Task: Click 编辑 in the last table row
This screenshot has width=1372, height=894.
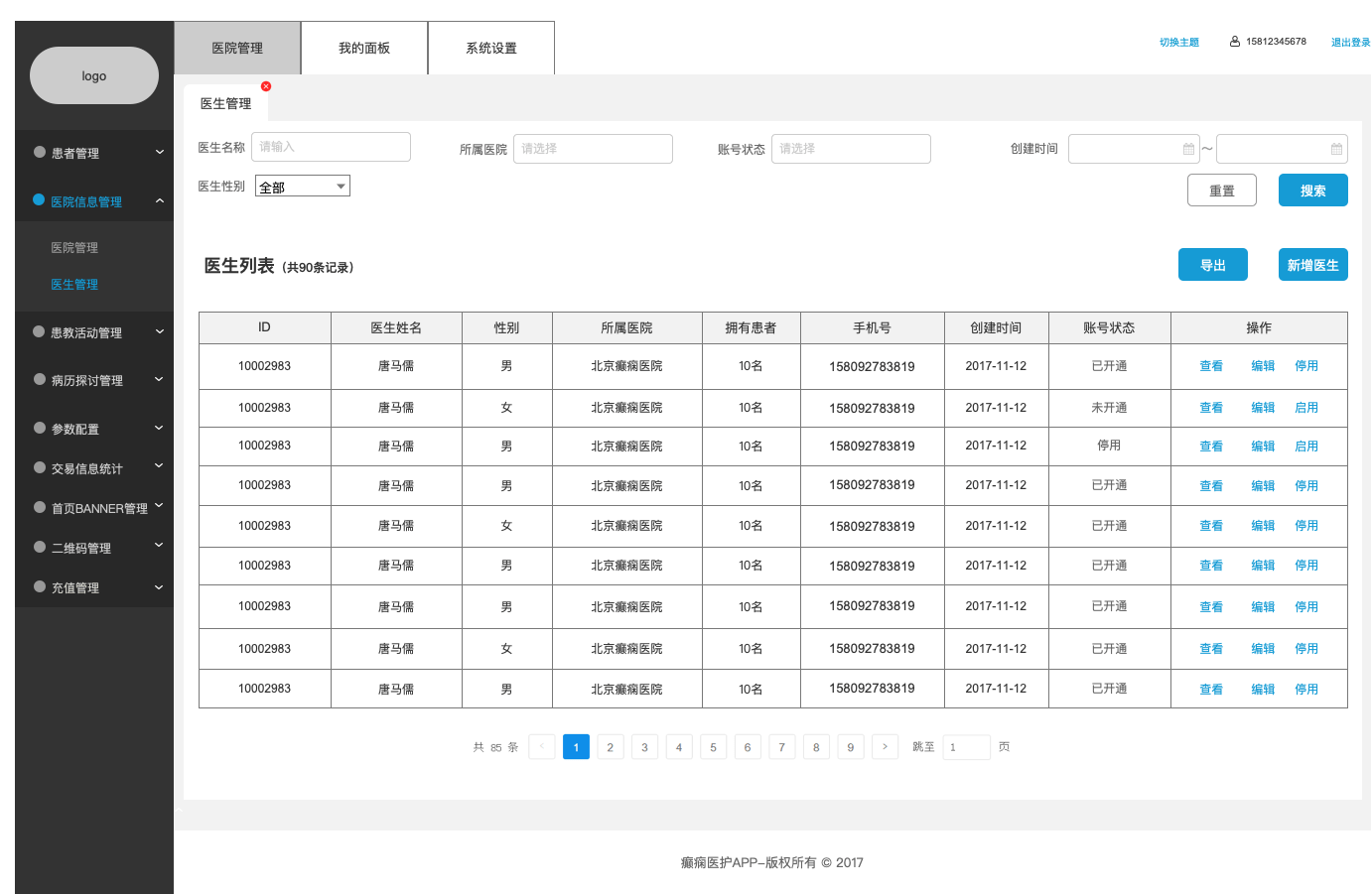Action: [x=1263, y=690]
